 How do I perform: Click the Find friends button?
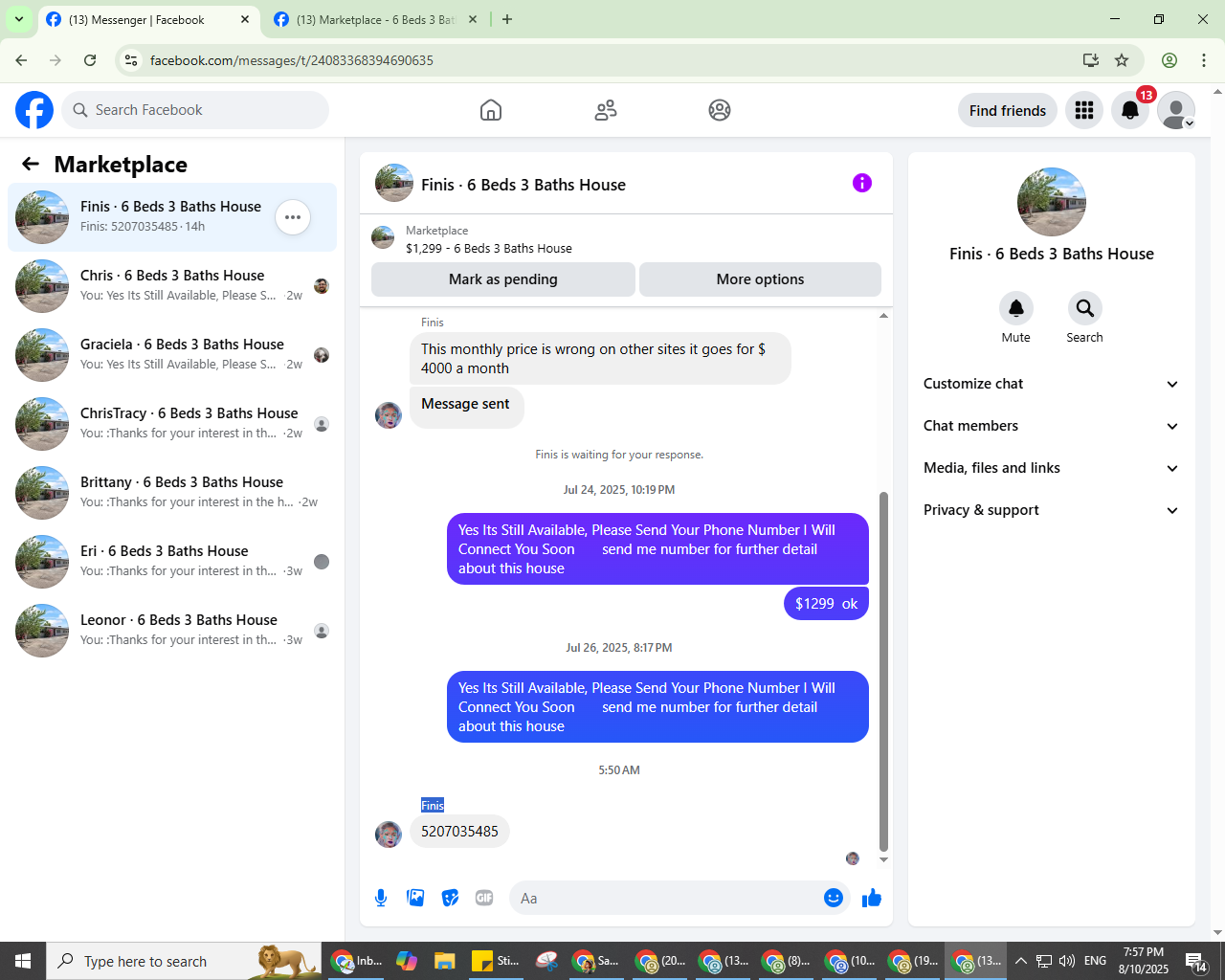[x=1008, y=110]
